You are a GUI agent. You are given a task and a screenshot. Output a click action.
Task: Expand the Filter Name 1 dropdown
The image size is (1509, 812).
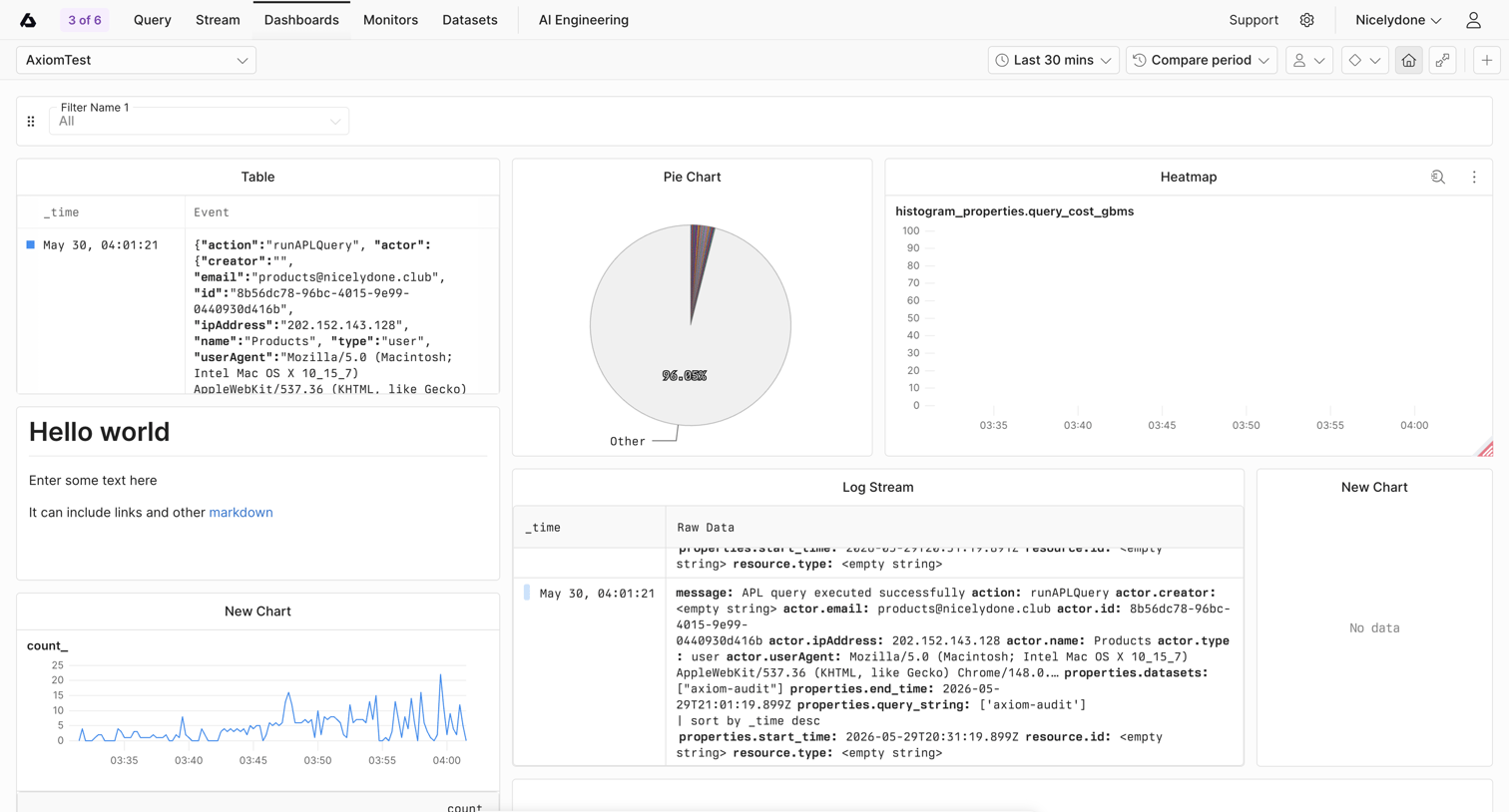[x=199, y=121]
